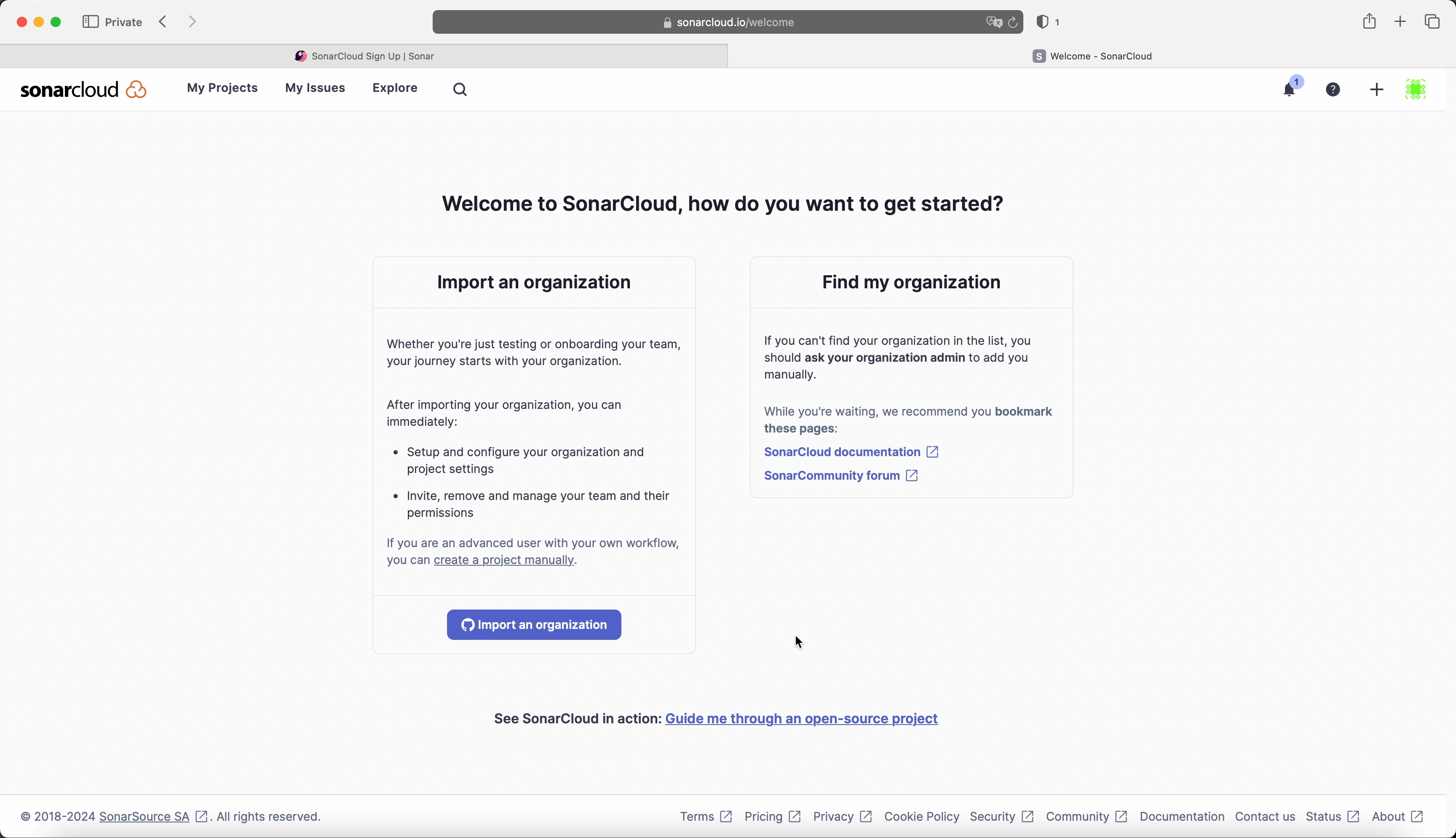Viewport: 1456px width, 838px height.
Task: Reload page with the refresh icon
Action: tap(1013, 22)
